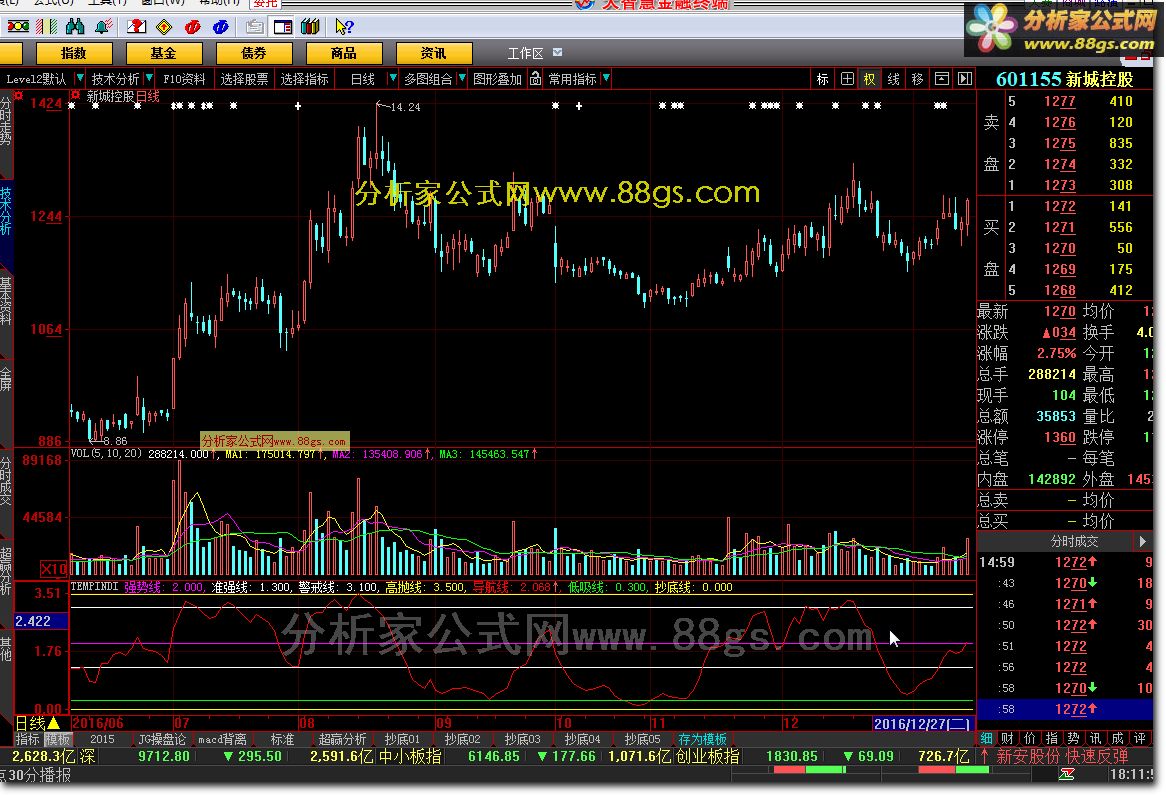Switch to the JG操盘论 template tab

point(162,739)
